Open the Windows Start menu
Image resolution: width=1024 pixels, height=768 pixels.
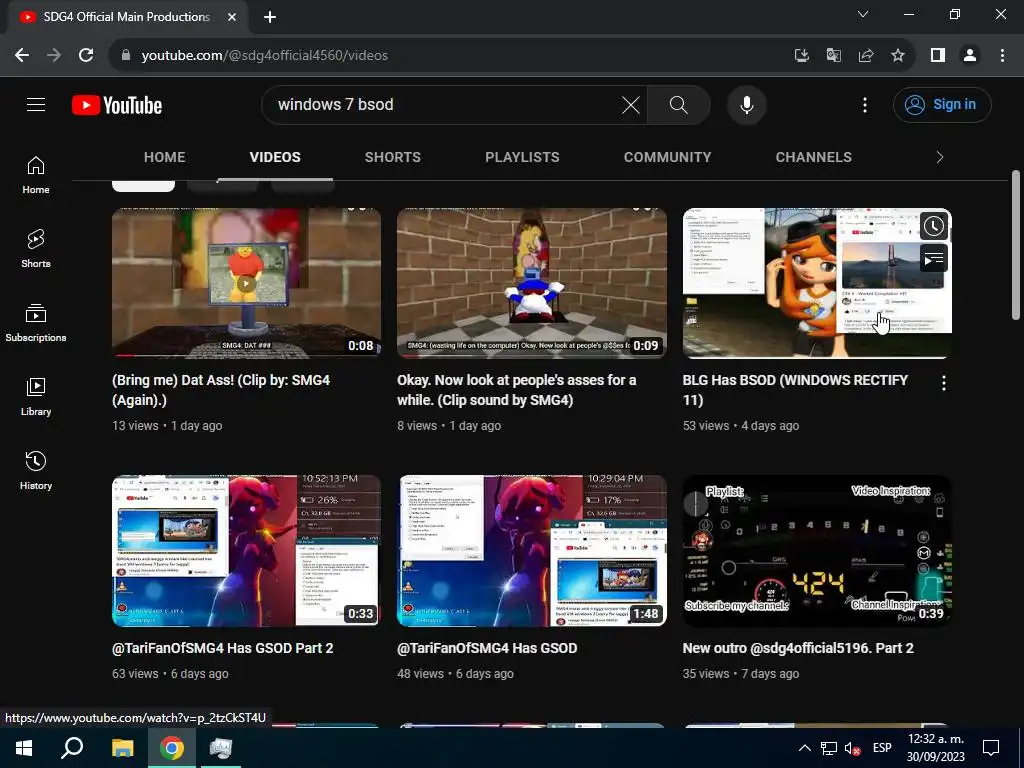[24, 748]
